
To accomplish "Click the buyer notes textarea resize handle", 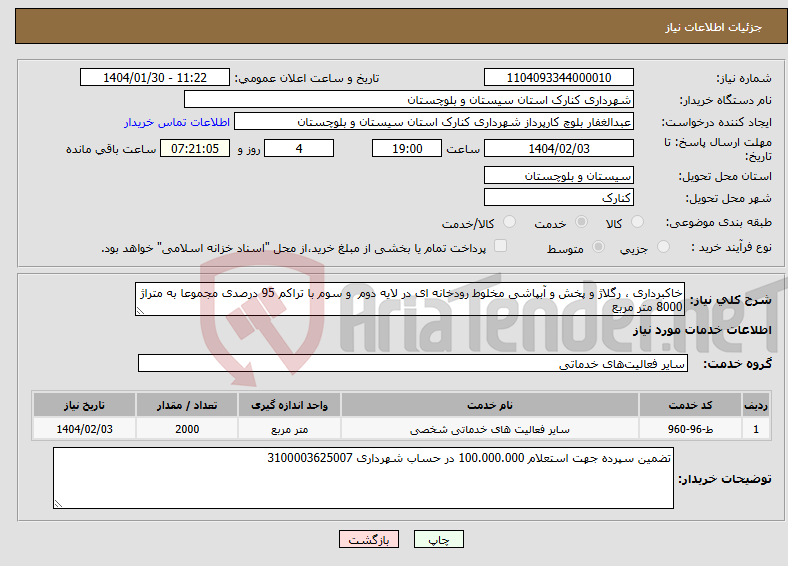I will (x=58, y=503).
